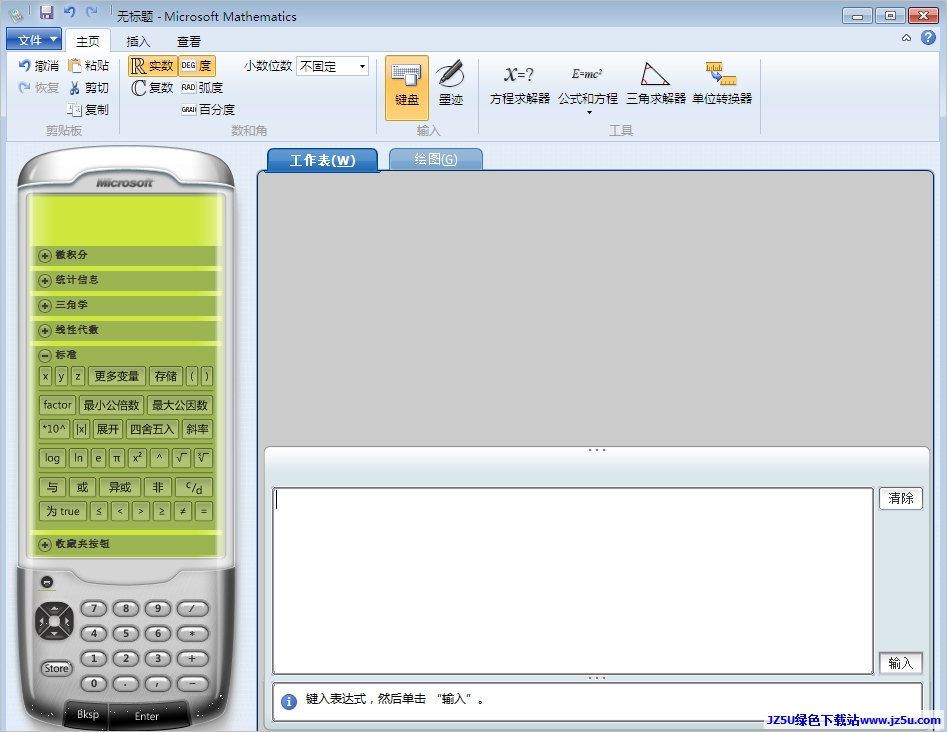
Task: Click the pi (π) key
Action: [x=117, y=458]
